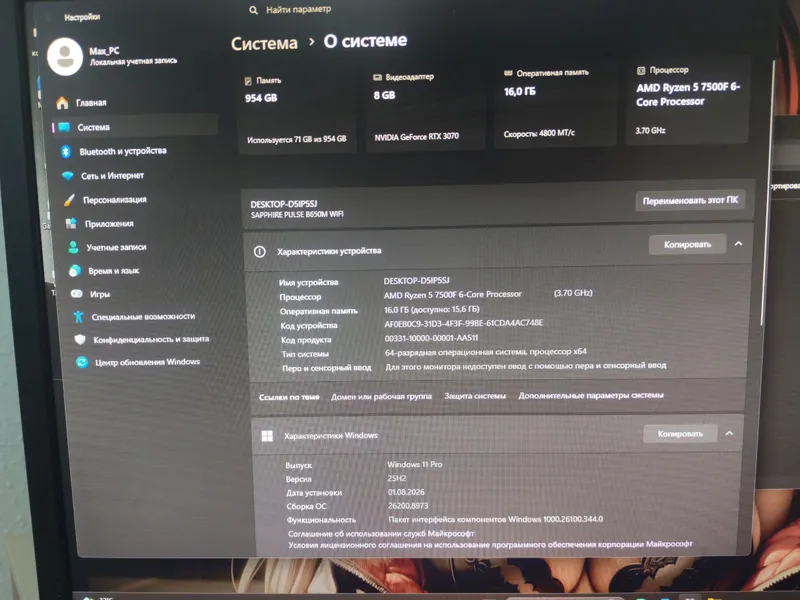Open Условия лицензионного соглашения link

(490, 544)
